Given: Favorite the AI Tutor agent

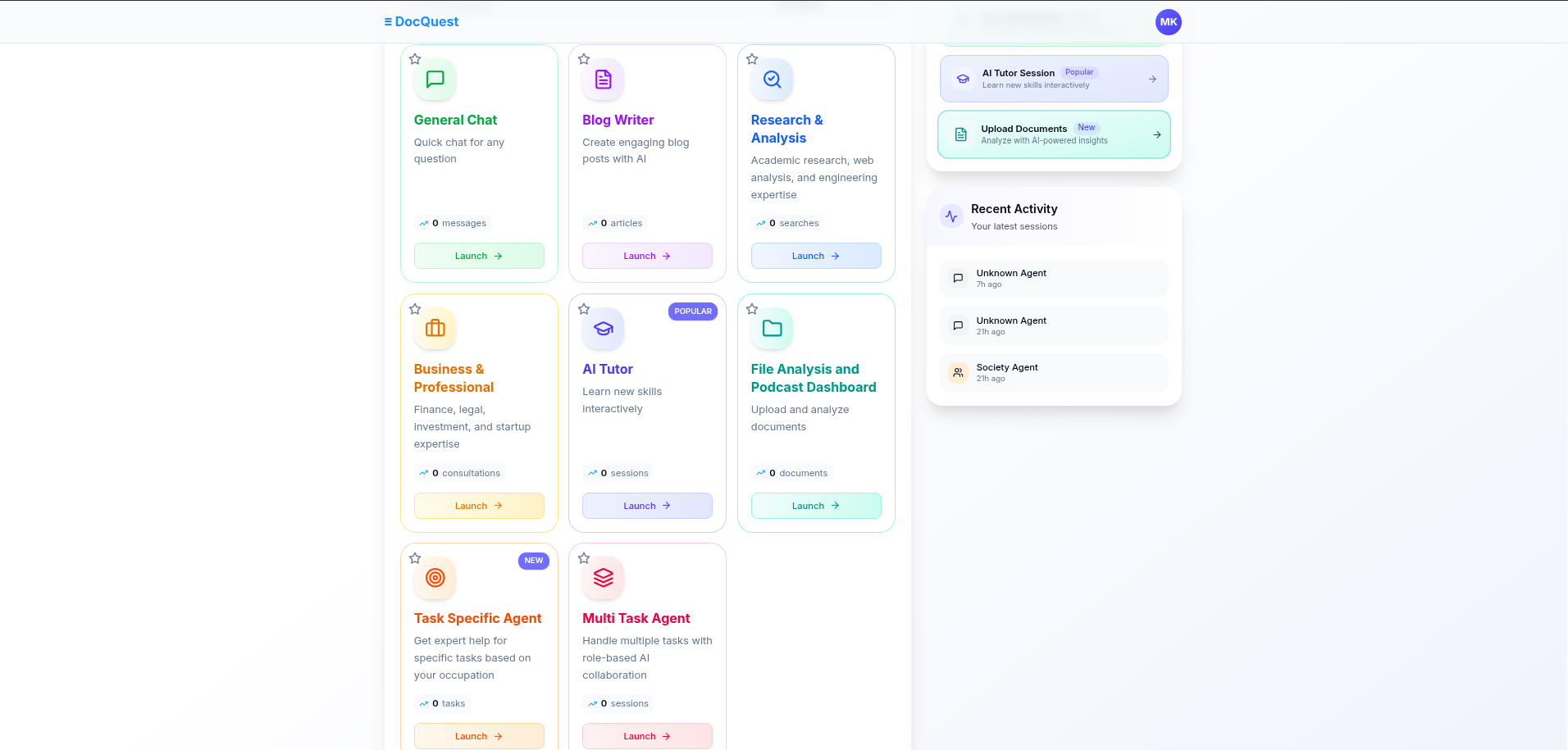Looking at the screenshot, I should 583,309.
